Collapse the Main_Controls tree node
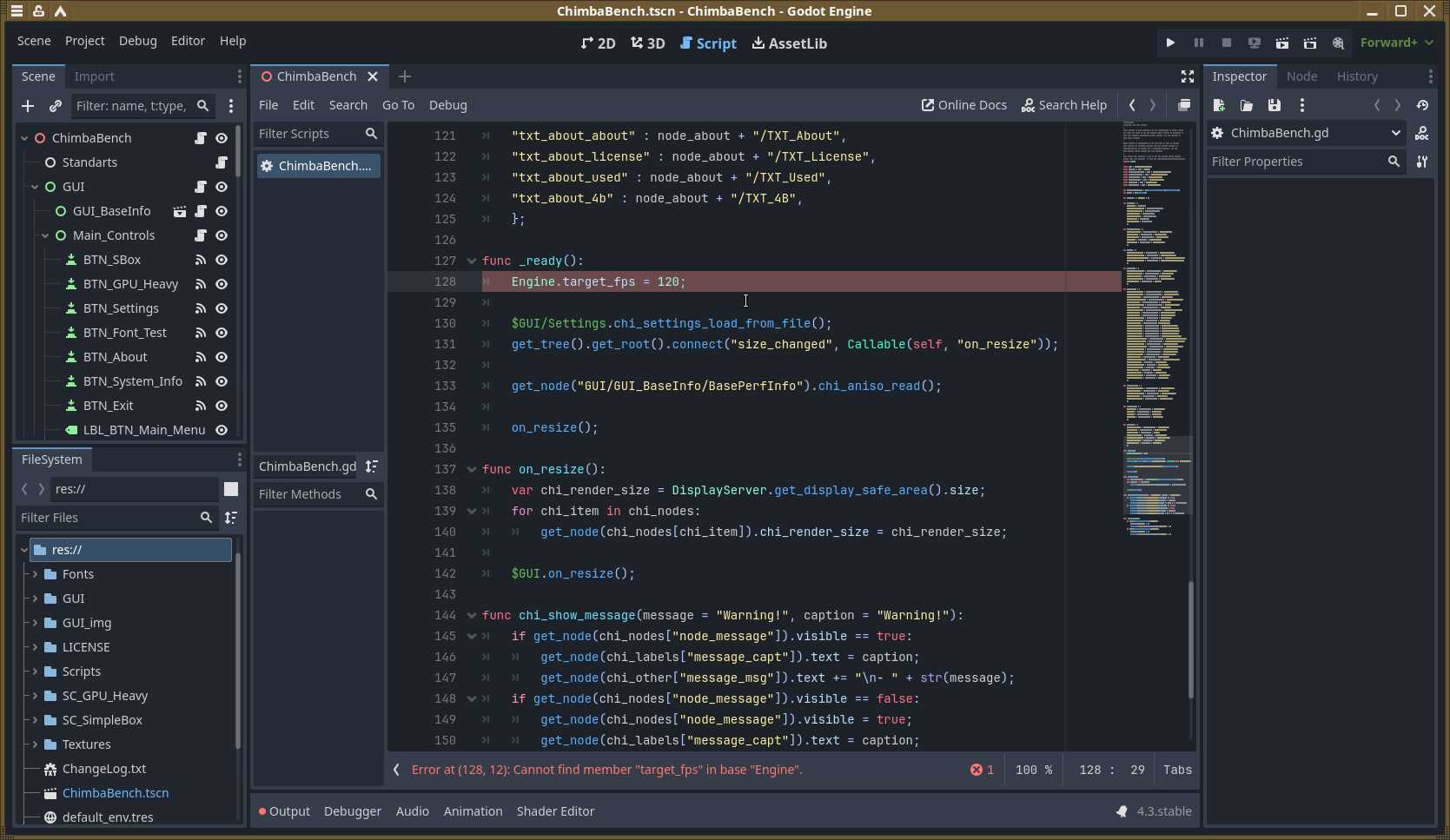1450x840 pixels. tap(45, 235)
